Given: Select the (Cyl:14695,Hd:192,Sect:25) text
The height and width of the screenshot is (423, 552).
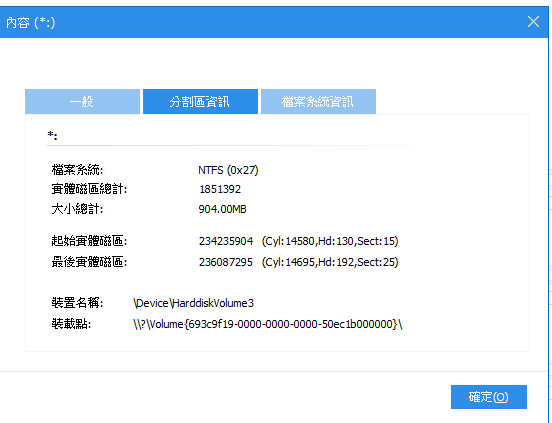Looking at the screenshot, I should [330, 263].
